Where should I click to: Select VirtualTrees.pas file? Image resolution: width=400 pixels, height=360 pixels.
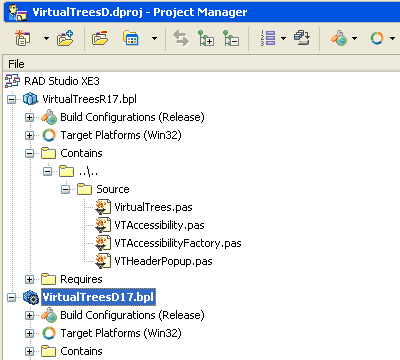pyautogui.click(x=153, y=207)
